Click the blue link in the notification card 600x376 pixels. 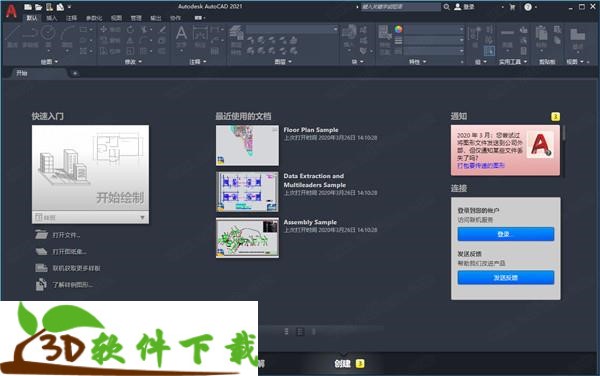click(481, 166)
